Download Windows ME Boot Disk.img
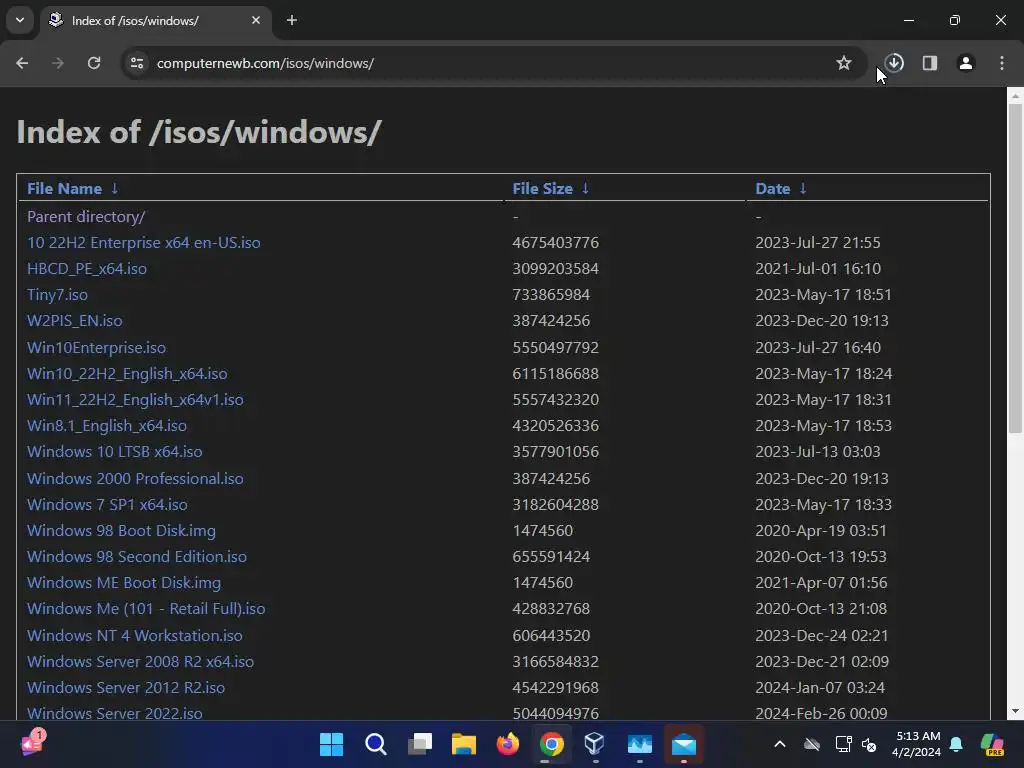Image resolution: width=1024 pixels, height=768 pixels. [124, 583]
